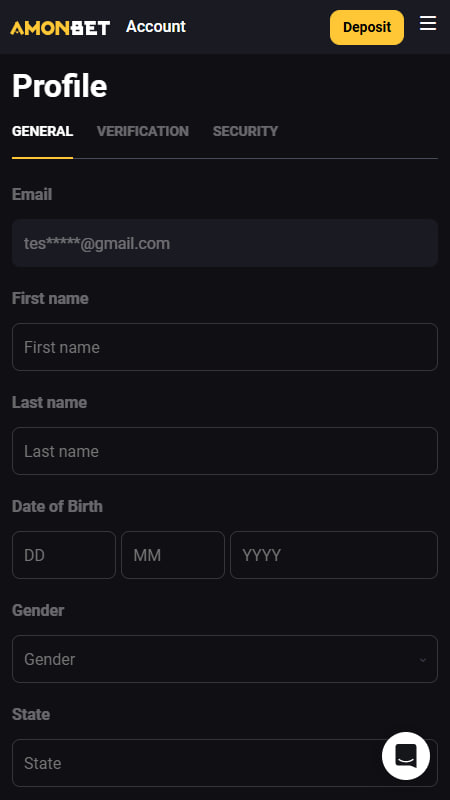The image size is (450, 800).
Task: Click the small chevron arrow in the Gender field
Action: tap(422, 660)
